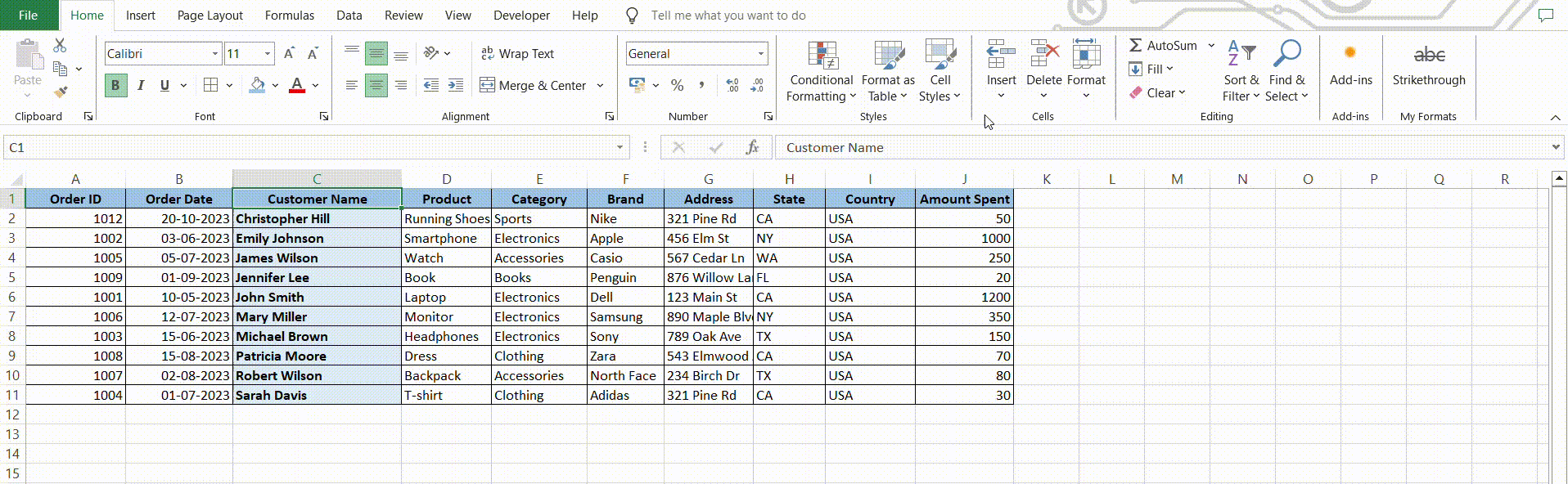Screen dimensions: 1568x484
Task: Open Merge & Center dropdown arrow
Action: click(x=600, y=85)
